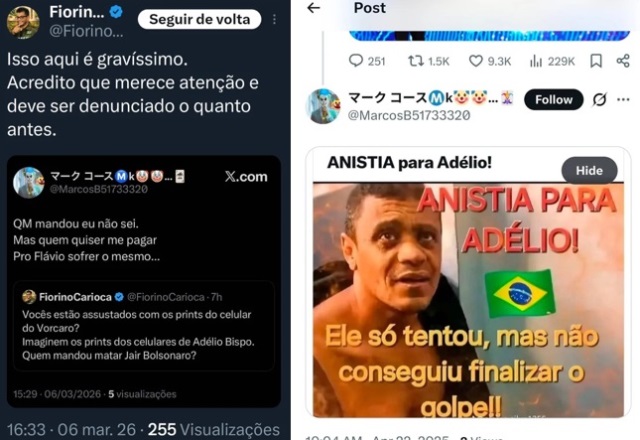Open the nested FiorinoCarioca quoted tweet

pos(144,325)
